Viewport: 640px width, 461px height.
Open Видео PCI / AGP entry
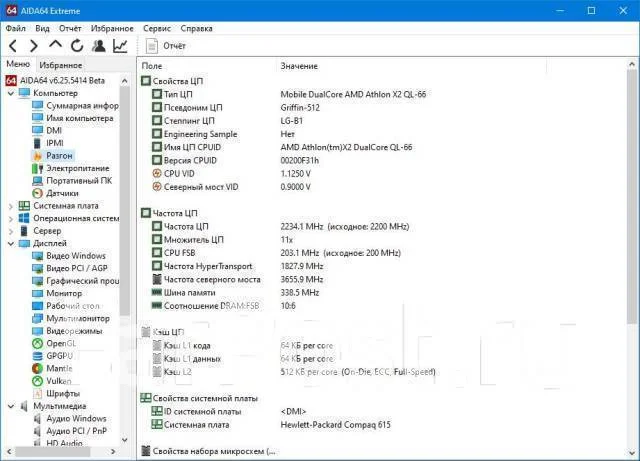click(x=70, y=268)
